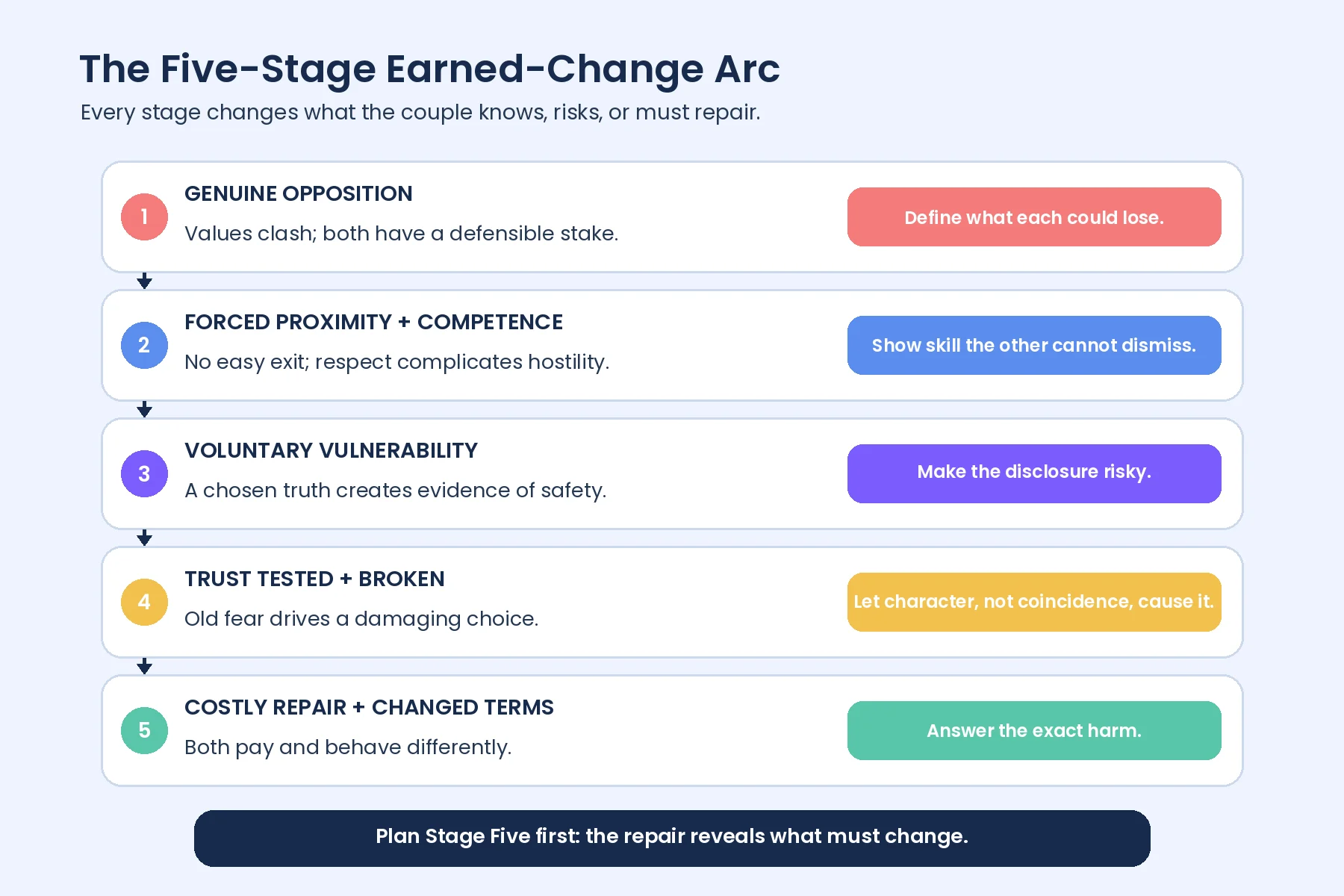Click 'Define what each could lose.' button
1344x896 pixels.
coord(1034,217)
